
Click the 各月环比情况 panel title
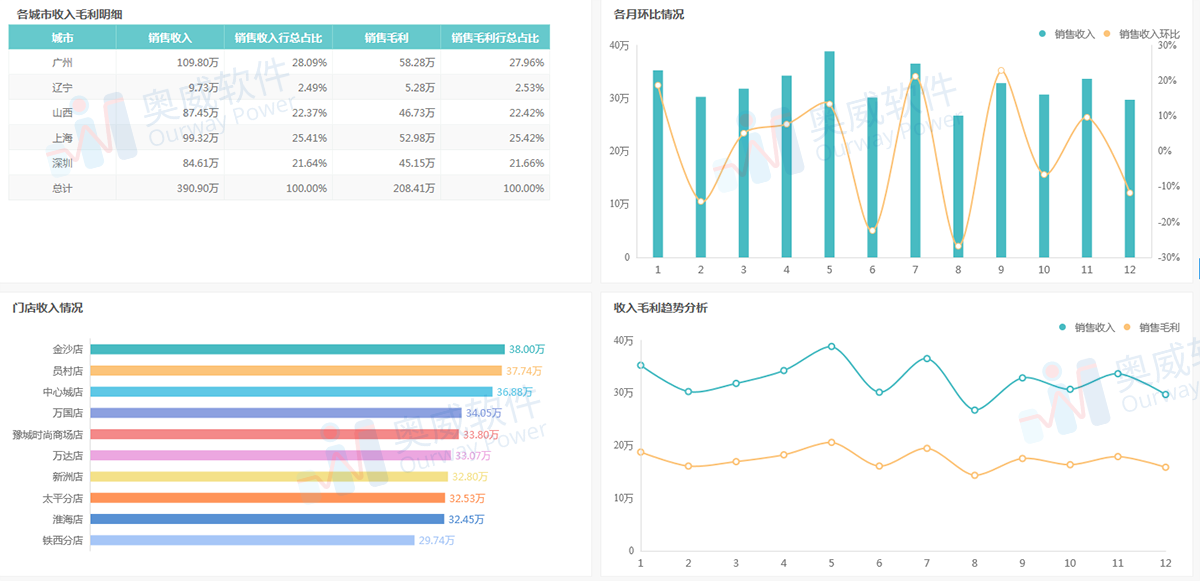pyautogui.click(x=649, y=14)
